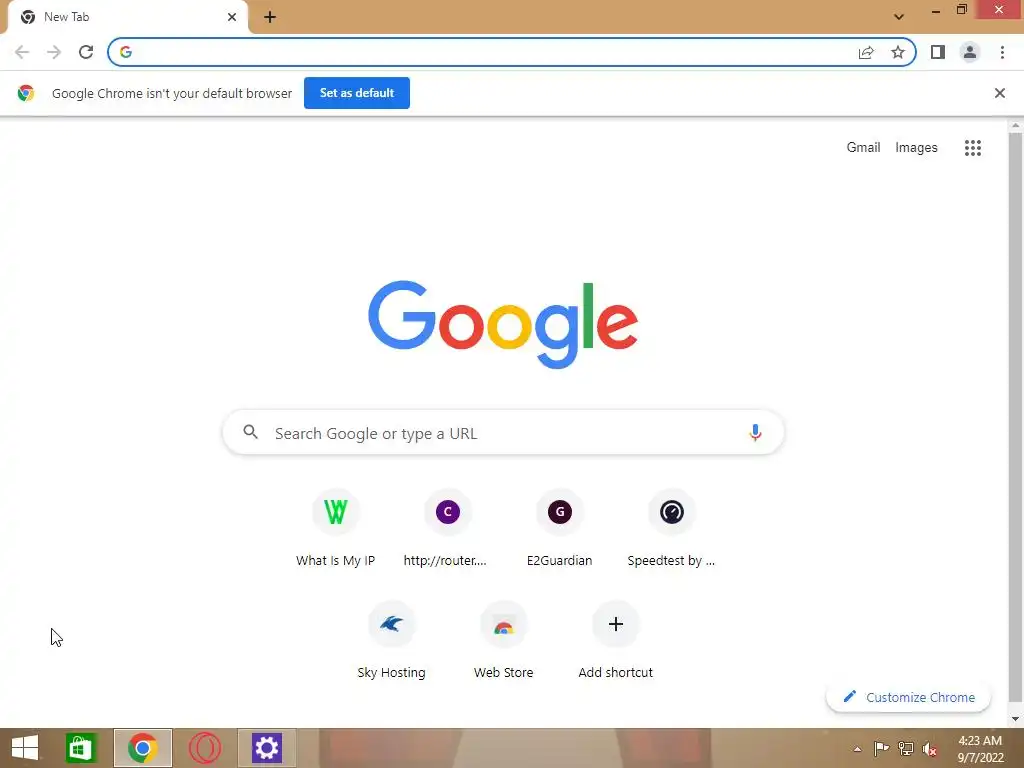
Task: Dismiss the default browser notification bar
Action: click(1000, 93)
